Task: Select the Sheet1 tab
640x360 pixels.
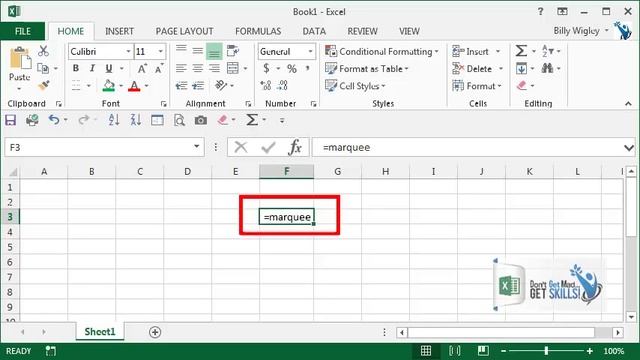Action: [x=100, y=331]
